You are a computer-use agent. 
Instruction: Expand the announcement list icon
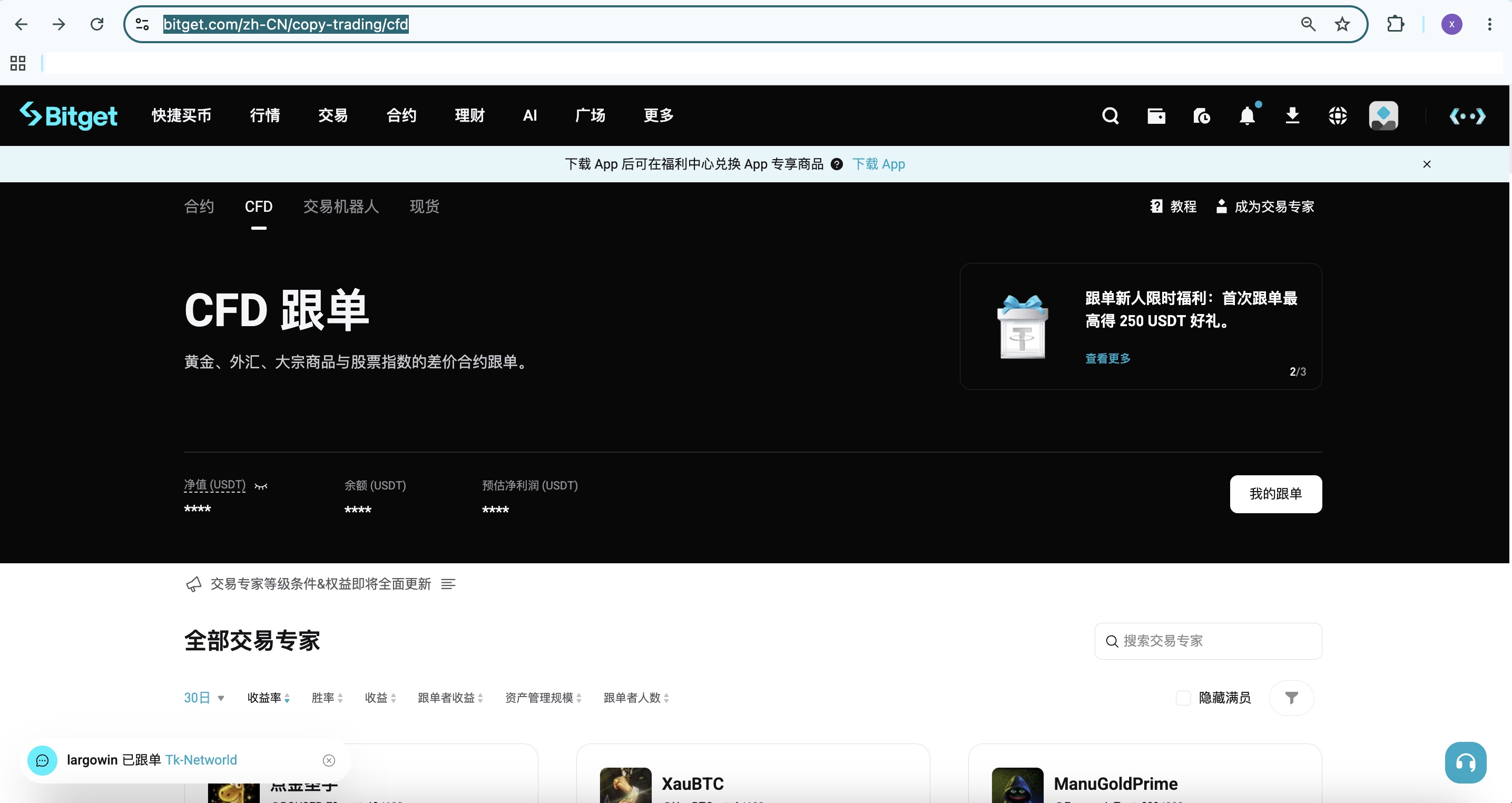[448, 584]
